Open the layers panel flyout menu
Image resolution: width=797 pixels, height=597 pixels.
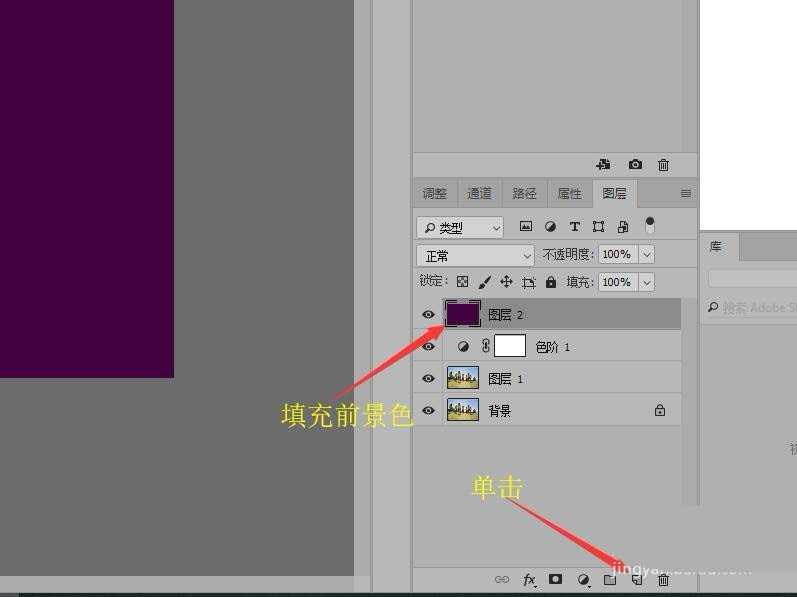click(x=685, y=194)
